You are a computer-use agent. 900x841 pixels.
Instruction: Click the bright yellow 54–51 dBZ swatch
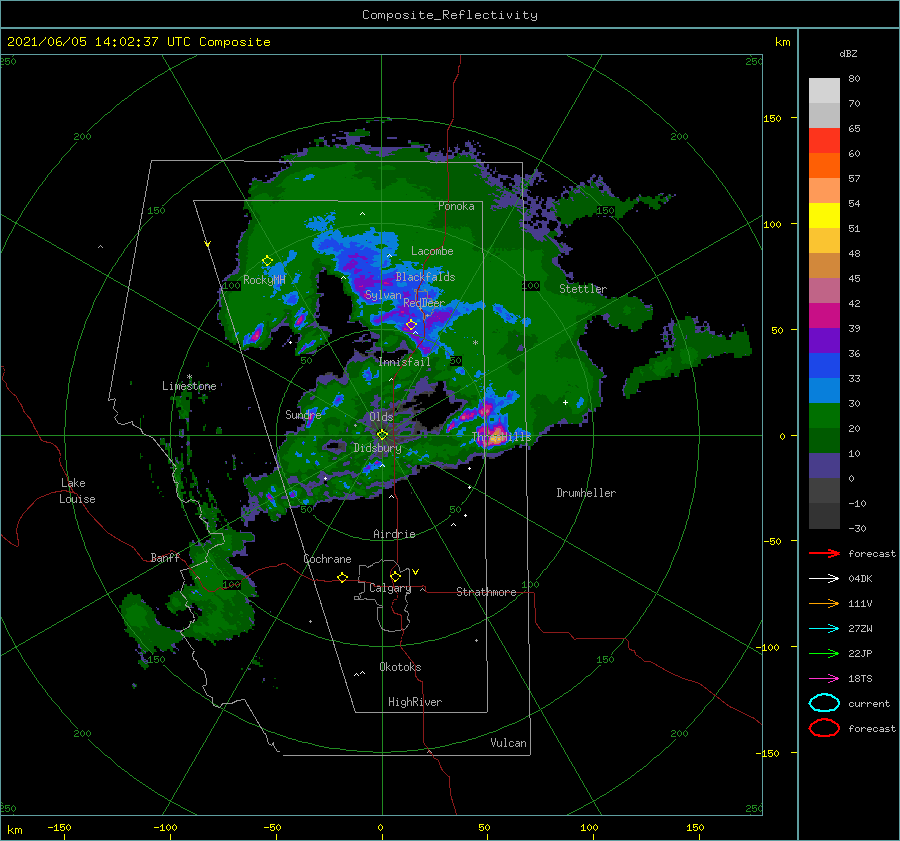[x=824, y=215]
